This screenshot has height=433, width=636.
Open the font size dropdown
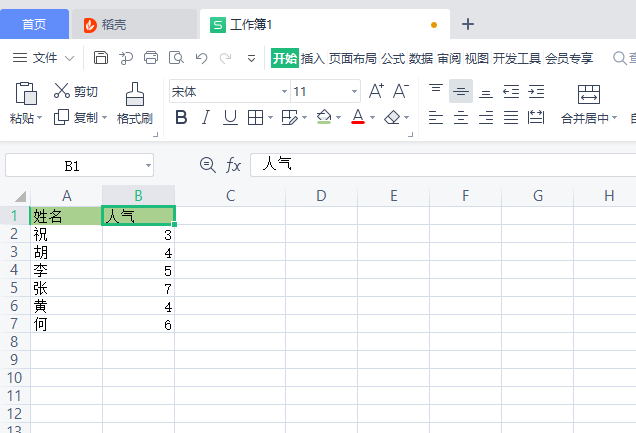click(x=354, y=92)
